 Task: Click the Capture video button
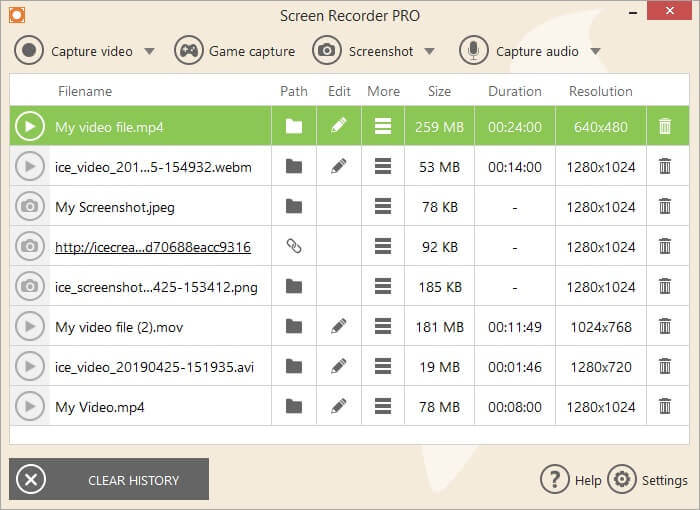pyautogui.click(x=75, y=51)
